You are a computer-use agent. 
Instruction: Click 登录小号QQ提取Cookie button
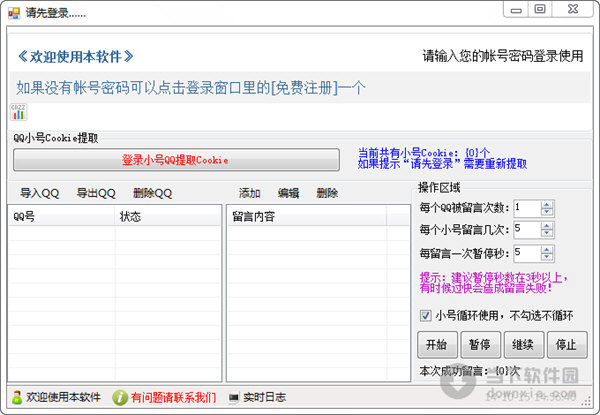pyautogui.click(x=176, y=160)
